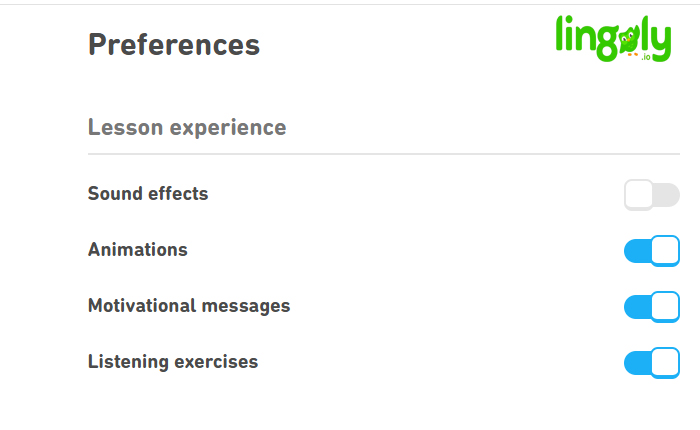Image resolution: width=700 pixels, height=430 pixels.
Task: Click the small .io text in the logo
Action: [x=646, y=57]
